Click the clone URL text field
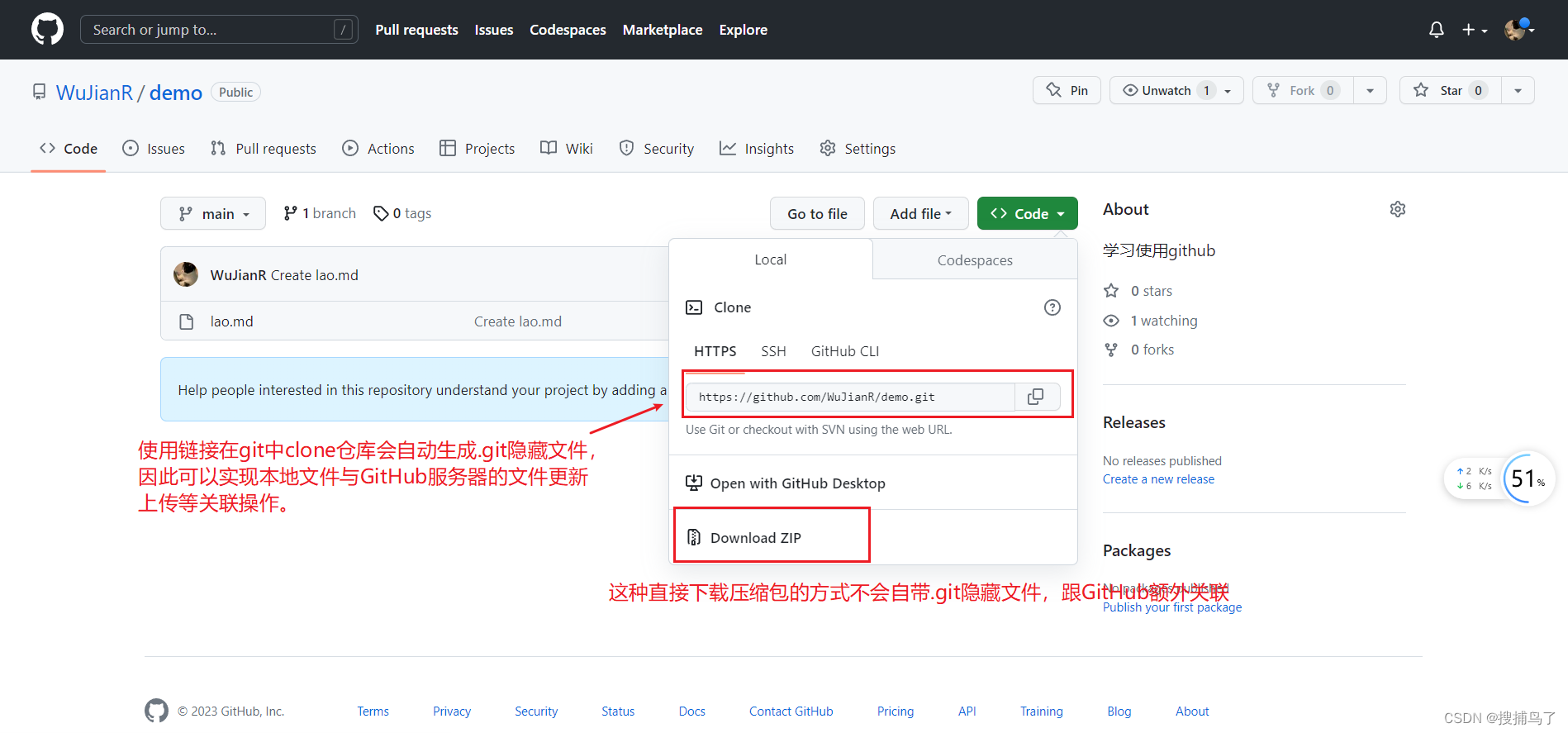The image size is (1568, 733). (x=850, y=397)
